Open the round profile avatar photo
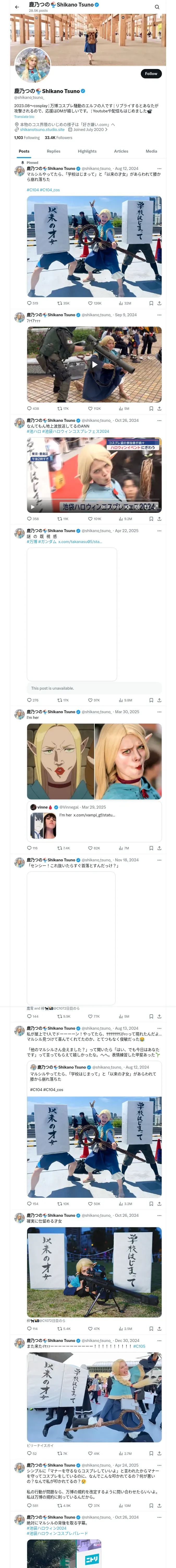This screenshot has height=1568, width=176. tap(33, 65)
